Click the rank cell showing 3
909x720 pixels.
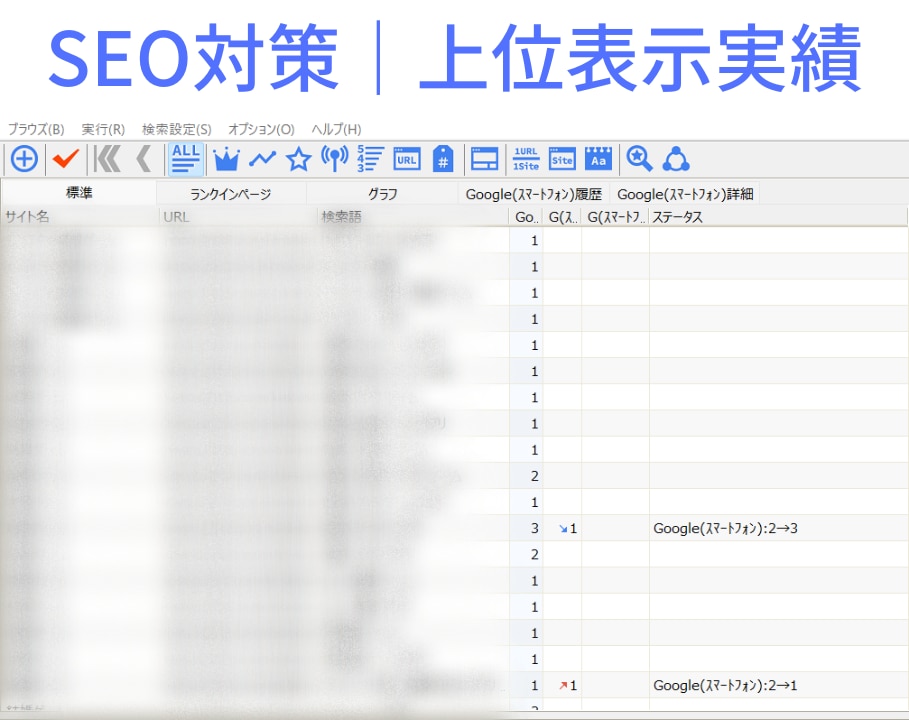[527, 528]
